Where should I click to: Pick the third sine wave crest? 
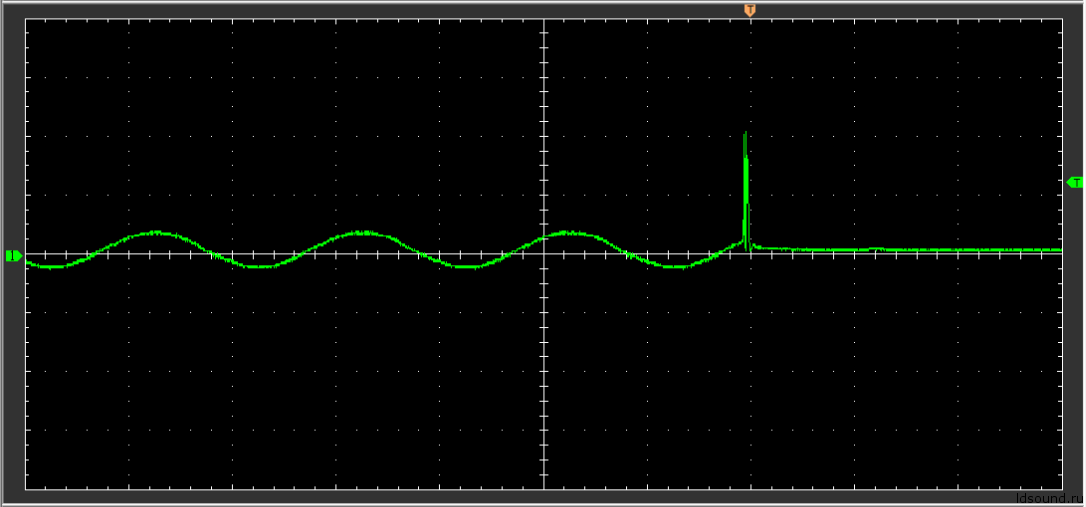[x=568, y=232]
